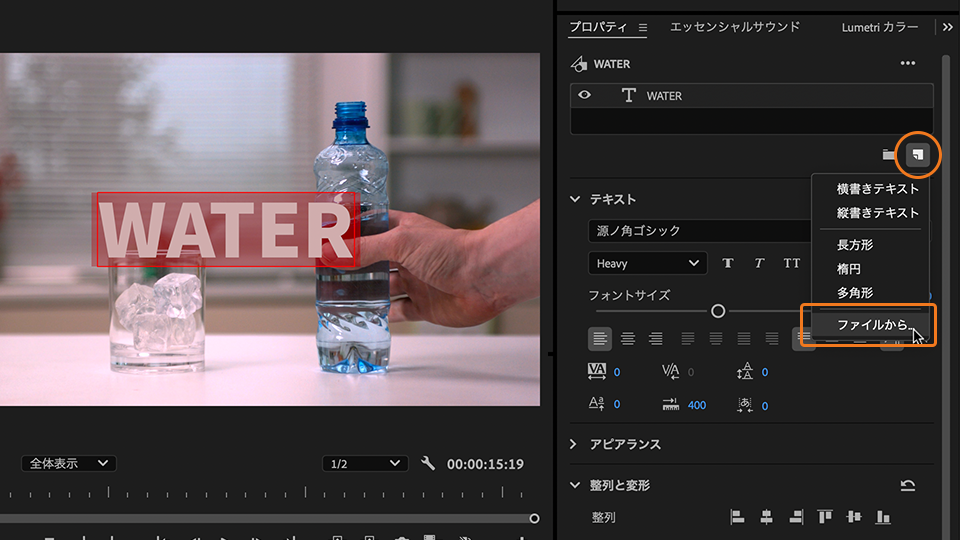960x540 pixels.
Task: Click the tracking icon
Action: (x=596, y=372)
